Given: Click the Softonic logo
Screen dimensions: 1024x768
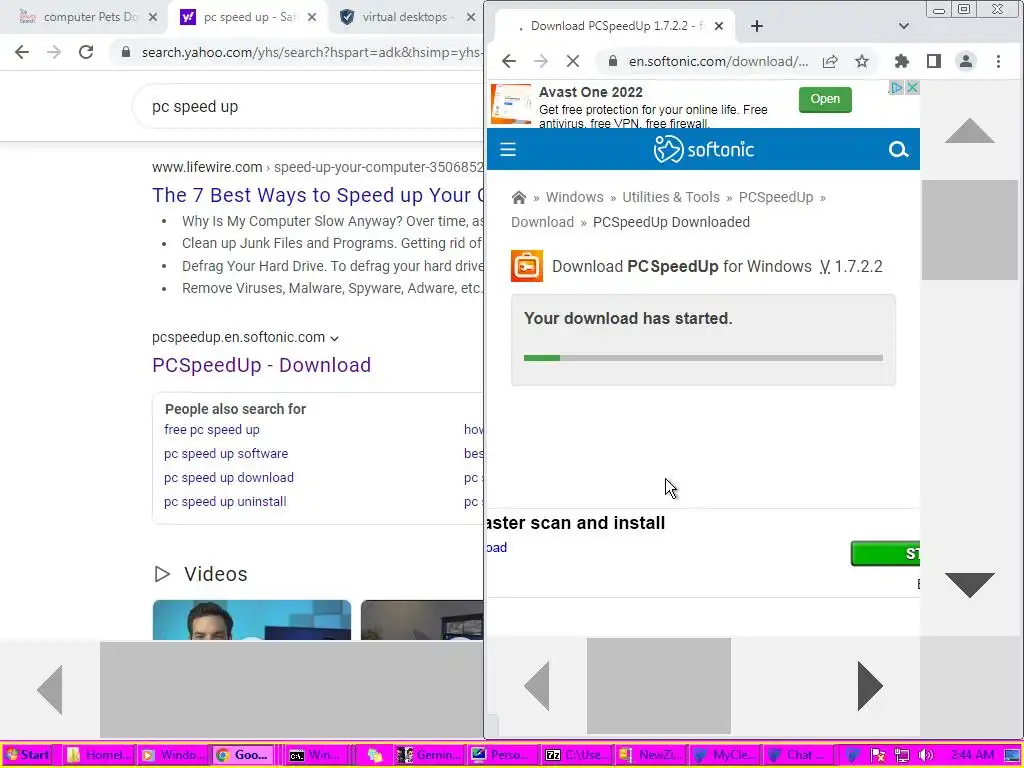Looking at the screenshot, I should coord(703,150).
